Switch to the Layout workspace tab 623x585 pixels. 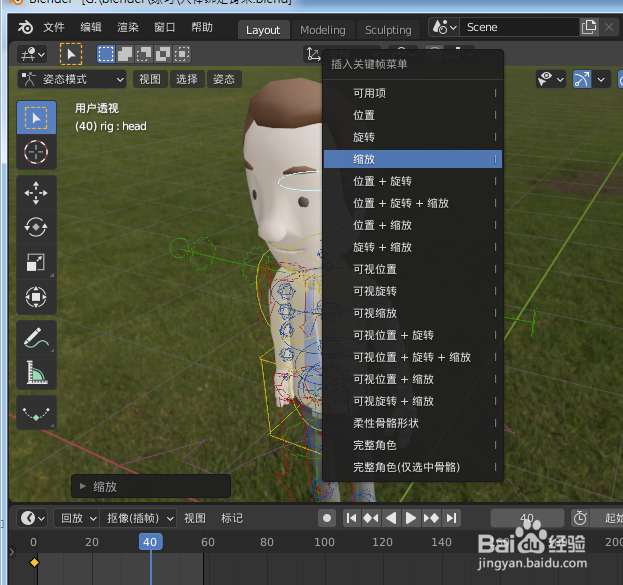click(x=263, y=30)
